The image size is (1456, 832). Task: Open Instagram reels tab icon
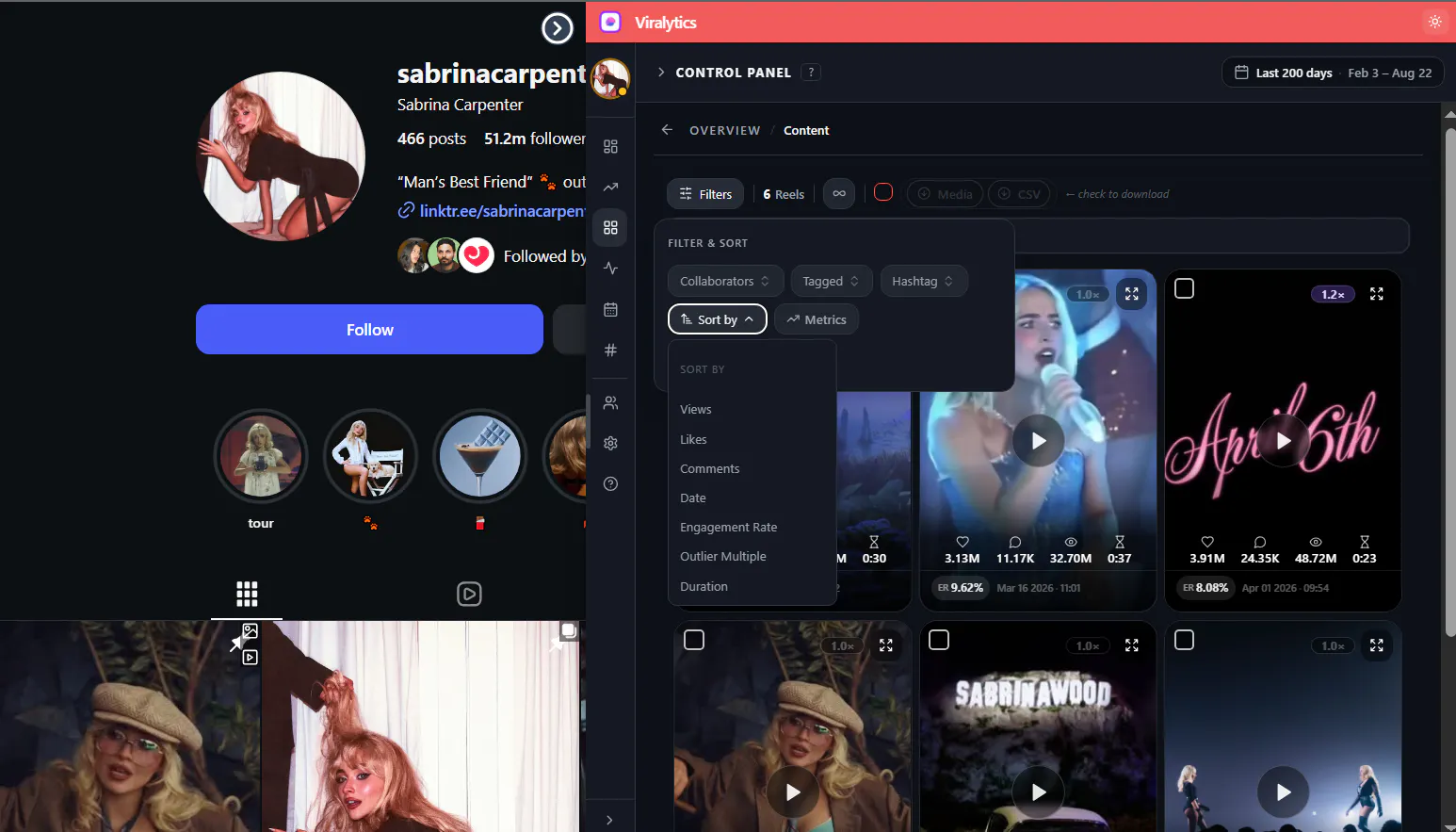coord(469,594)
